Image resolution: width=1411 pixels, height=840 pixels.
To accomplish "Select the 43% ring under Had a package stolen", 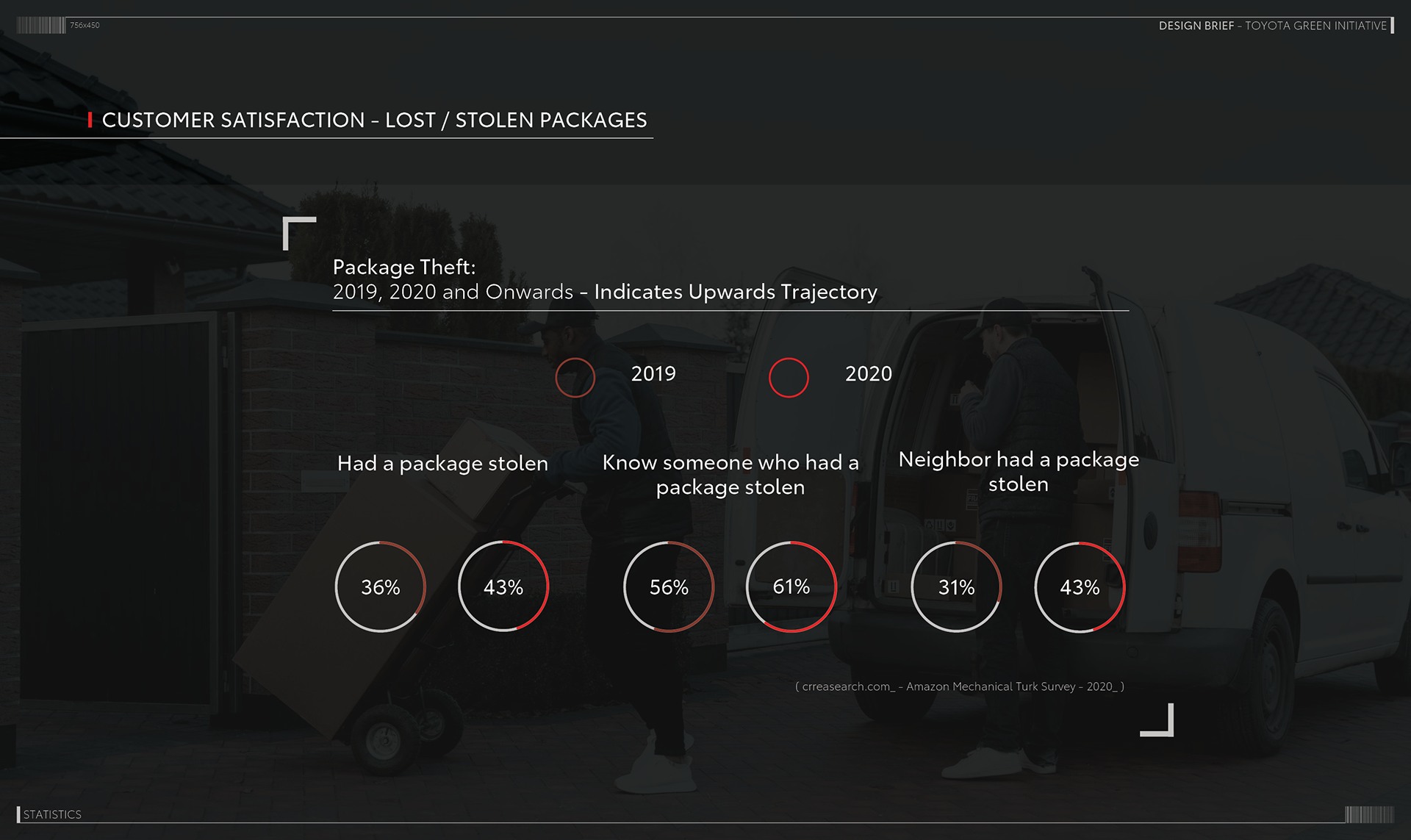I will tap(503, 586).
